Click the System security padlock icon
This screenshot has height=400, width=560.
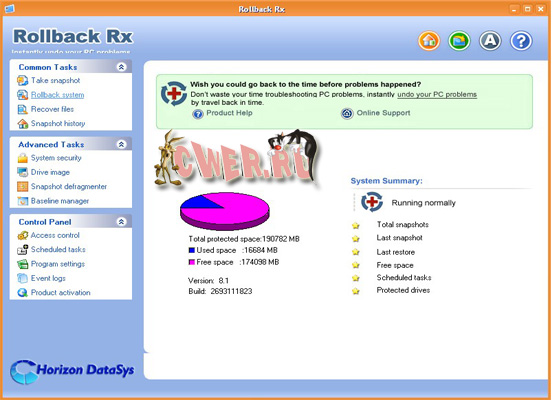coord(22,158)
